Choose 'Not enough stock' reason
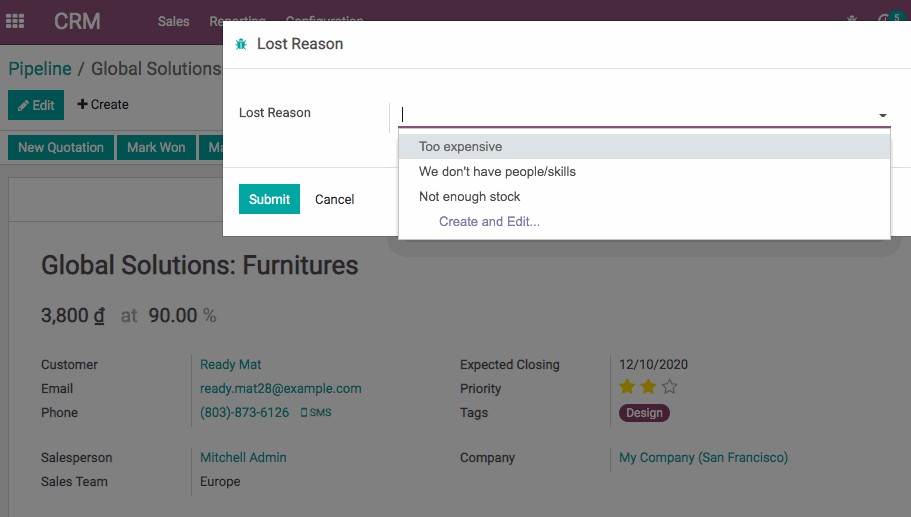Screen dimensions: 911x517 470,197
